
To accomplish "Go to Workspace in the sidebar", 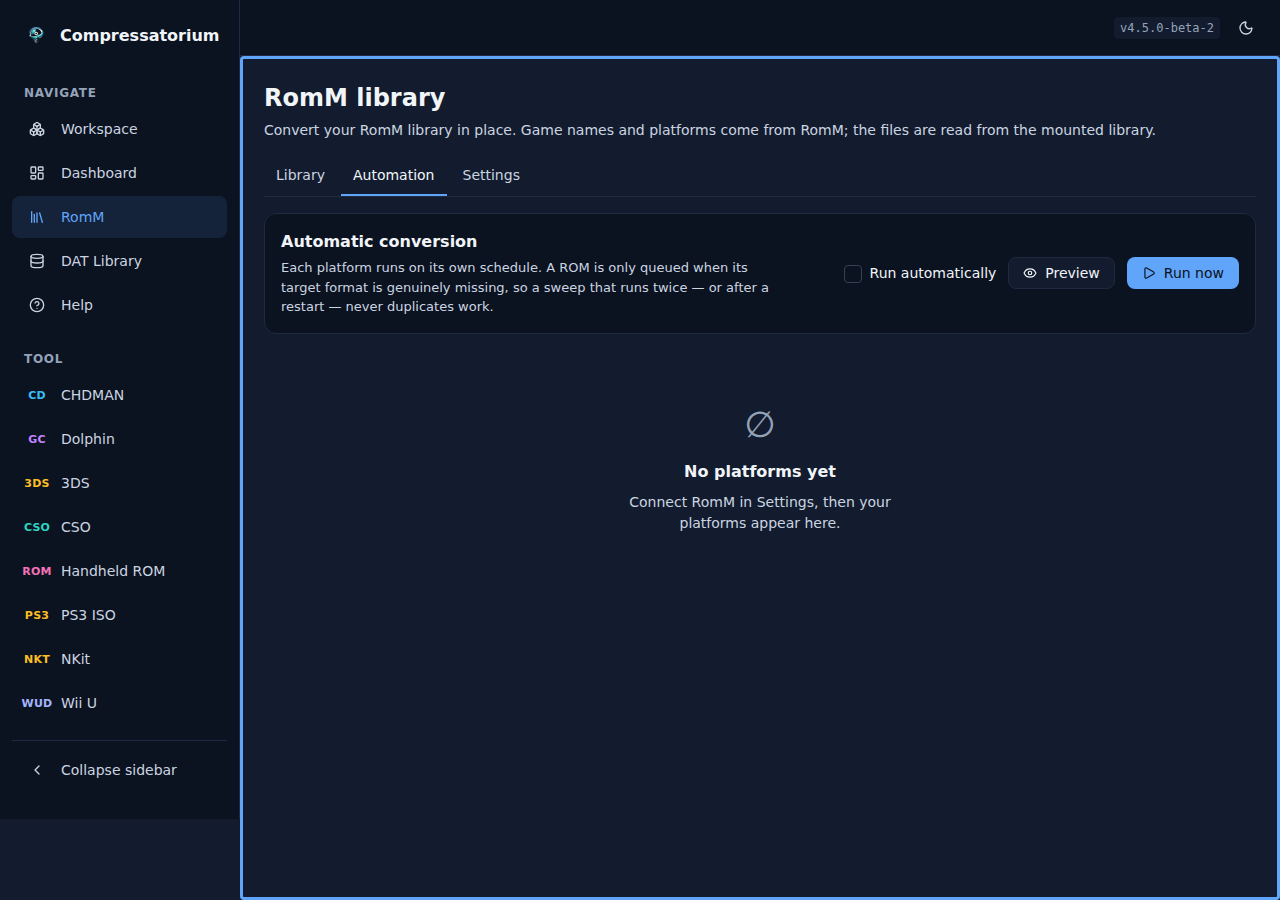I will tap(99, 129).
